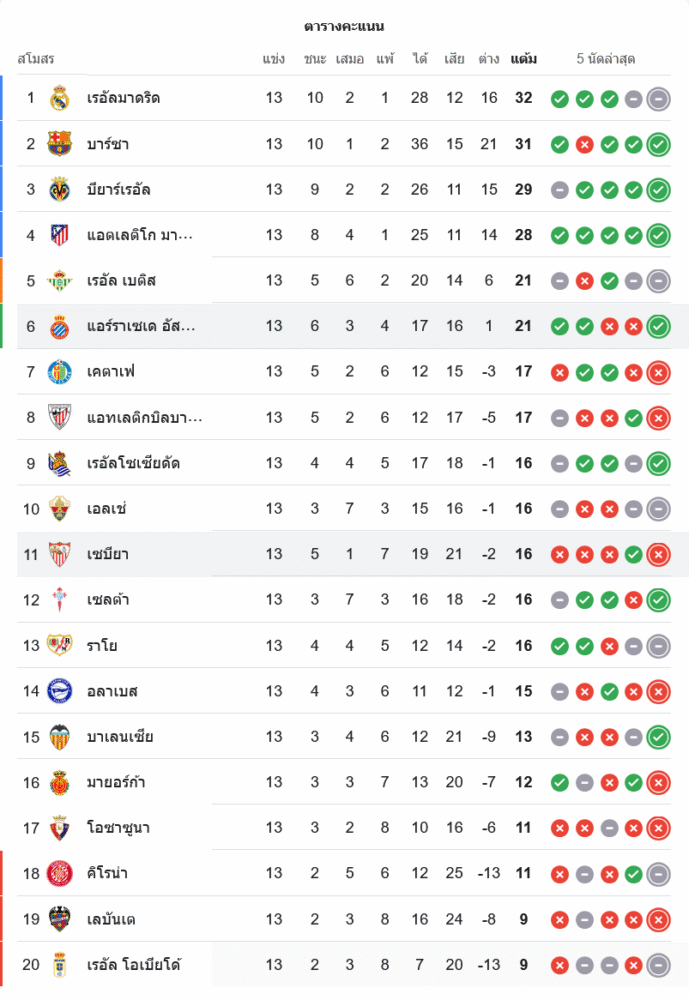Click the Real Oviedo crest icon

(59, 965)
